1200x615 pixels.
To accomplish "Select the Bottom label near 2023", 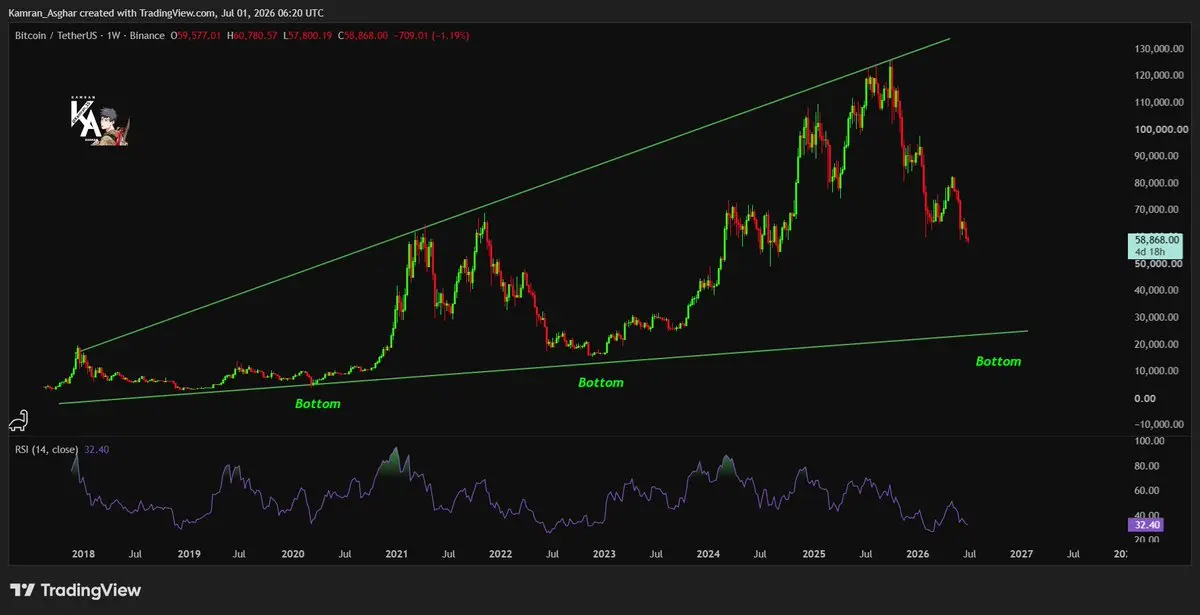I will coord(601,383).
